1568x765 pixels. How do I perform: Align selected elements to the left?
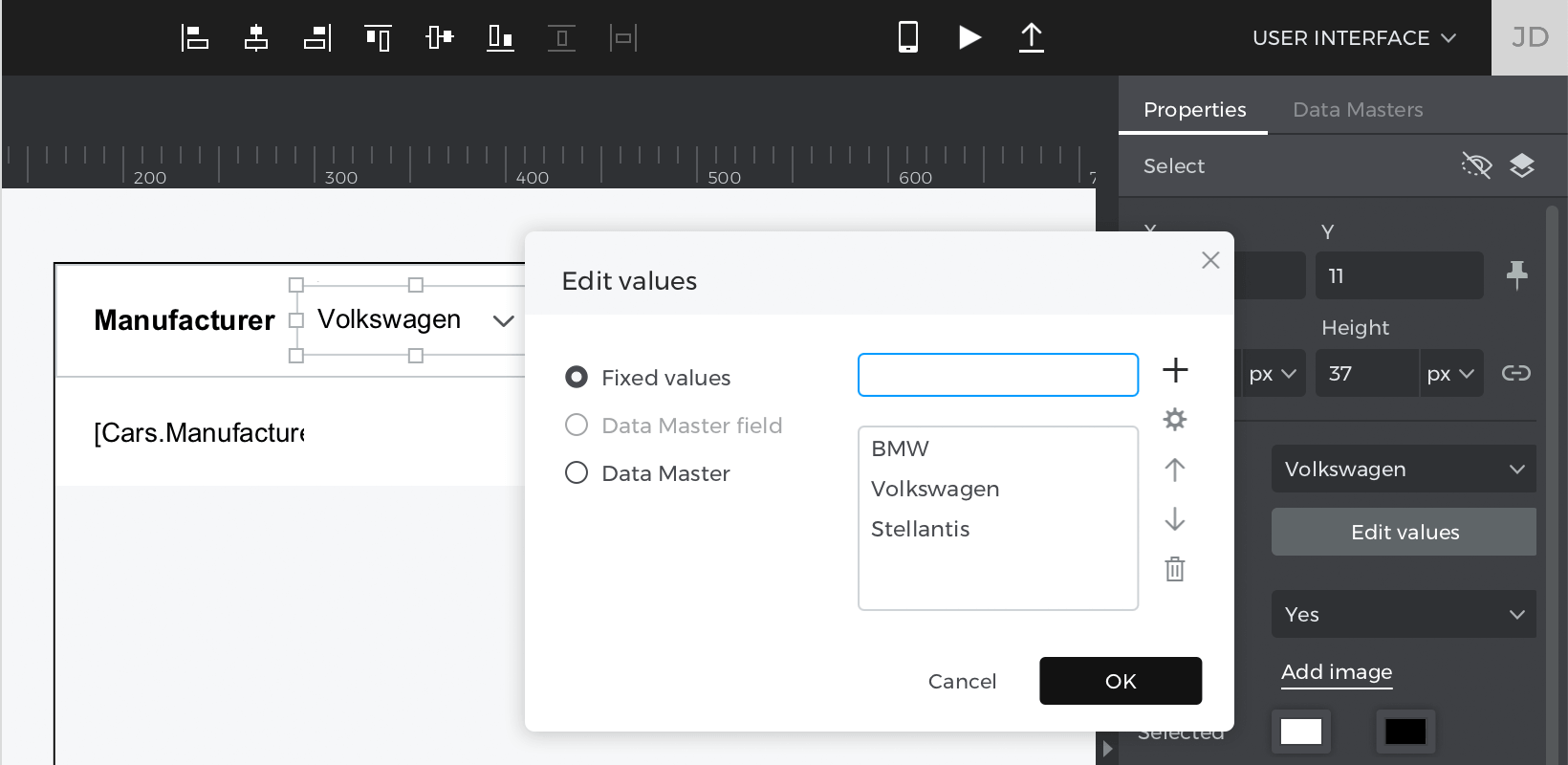195,38
